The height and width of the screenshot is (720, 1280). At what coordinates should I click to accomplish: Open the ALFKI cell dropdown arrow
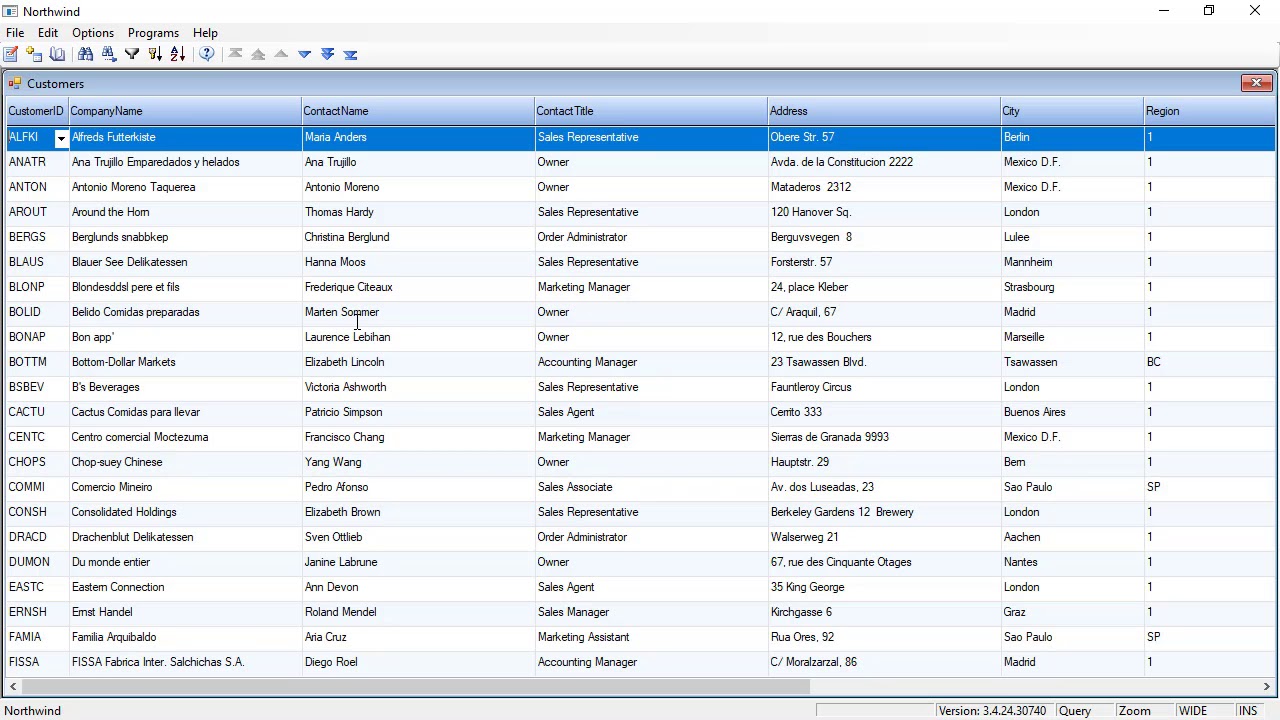coord(61,138)
